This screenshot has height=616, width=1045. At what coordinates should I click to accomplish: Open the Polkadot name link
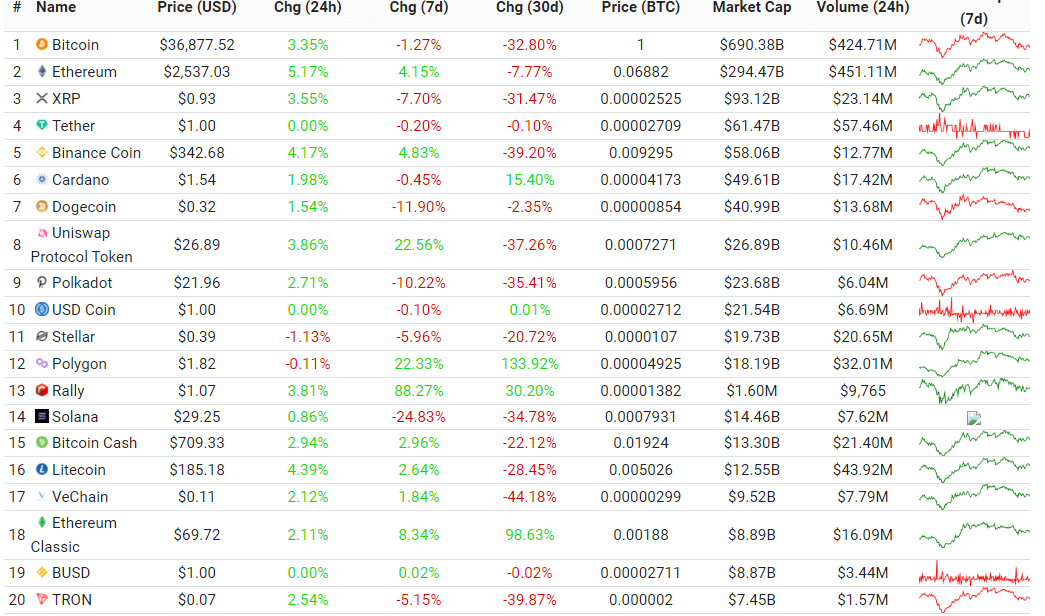[x=82, y=283]
